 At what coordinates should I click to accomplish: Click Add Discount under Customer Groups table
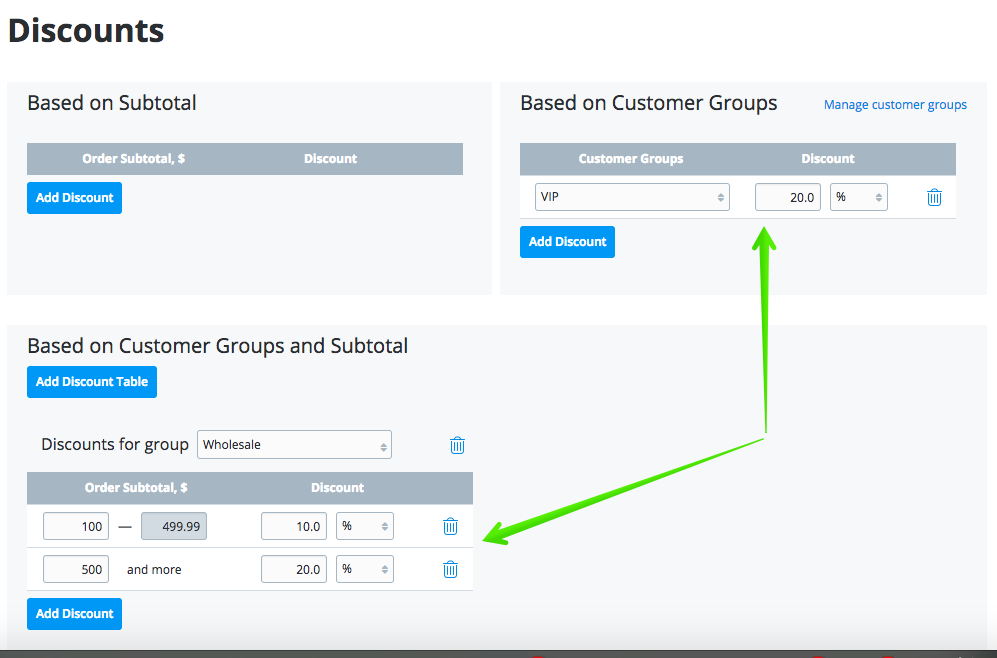coord(567,242)
